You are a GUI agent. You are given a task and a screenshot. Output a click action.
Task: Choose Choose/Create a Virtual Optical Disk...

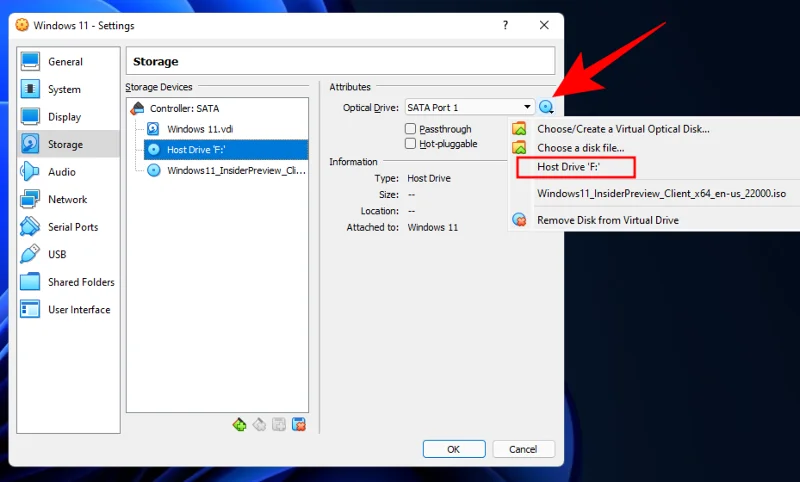point(623,129)
